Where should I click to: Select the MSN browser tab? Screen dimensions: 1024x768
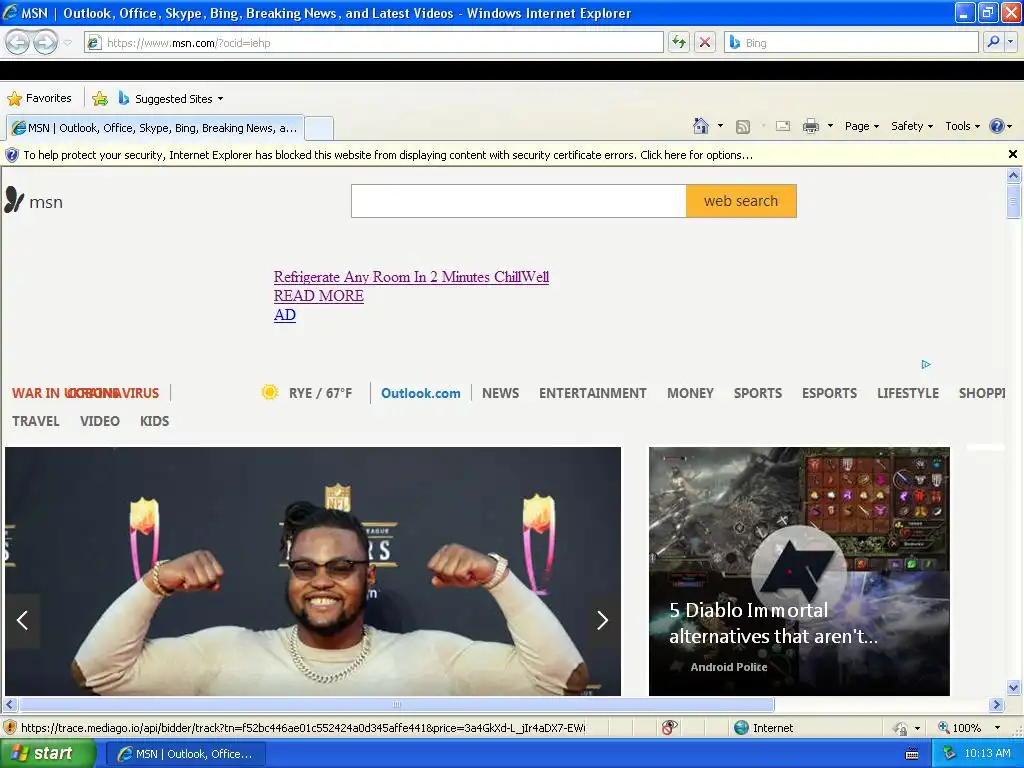[x=155, y=128]
